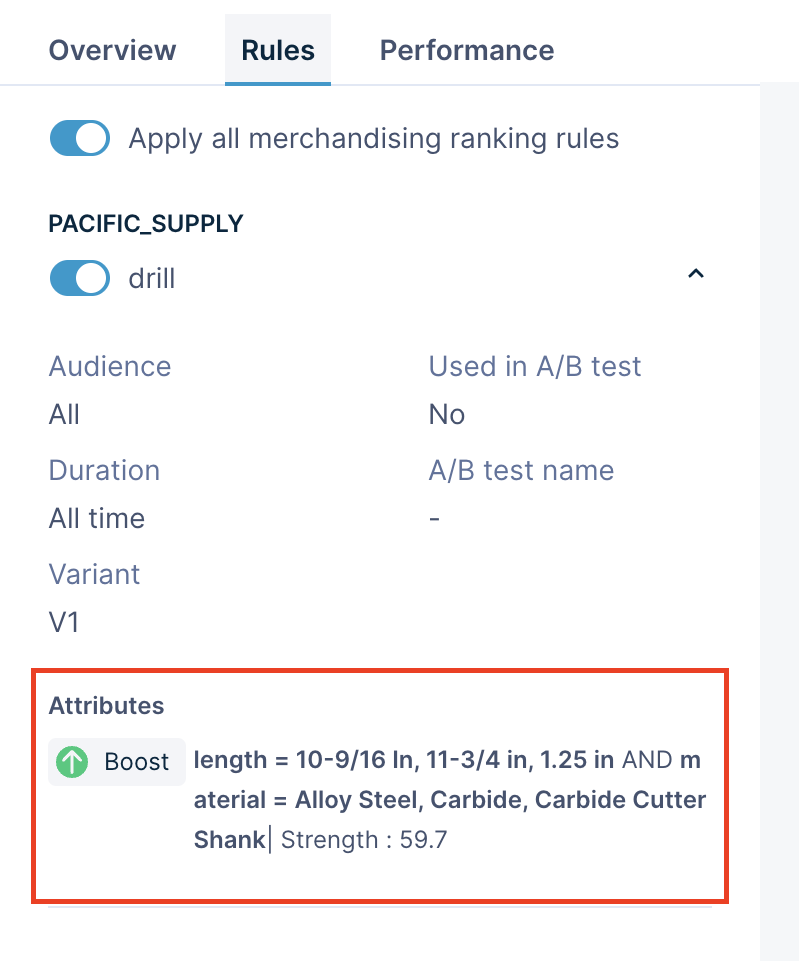This screenshot has height=961, width=799.
Task: Collapse the drill rule with the chevron
Action: point(696,274)
